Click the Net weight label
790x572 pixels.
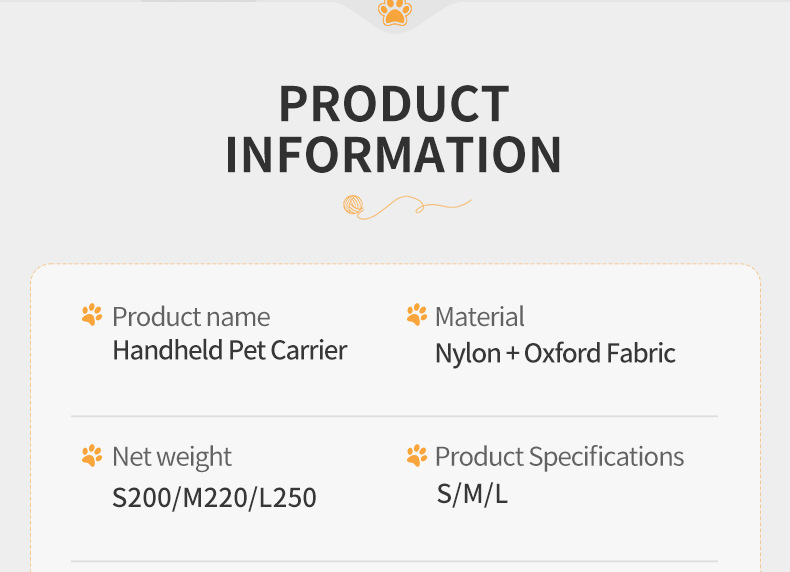pyautogui.click(x=171, y=457)
